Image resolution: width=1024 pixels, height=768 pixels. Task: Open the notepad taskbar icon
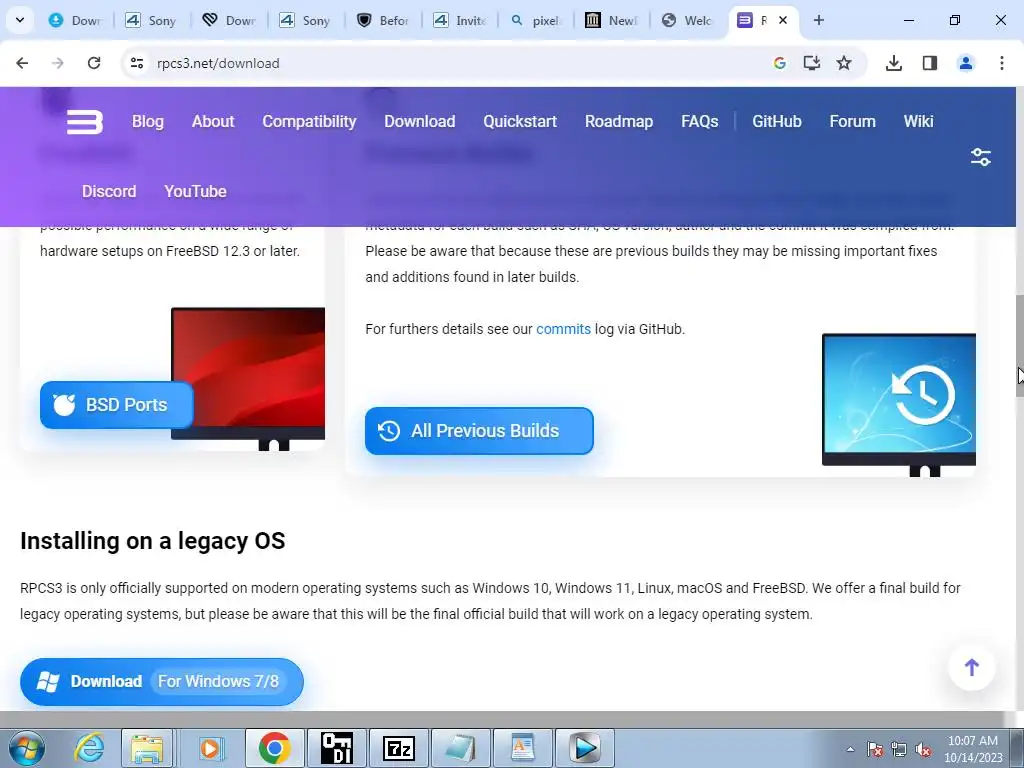point(460,748)
